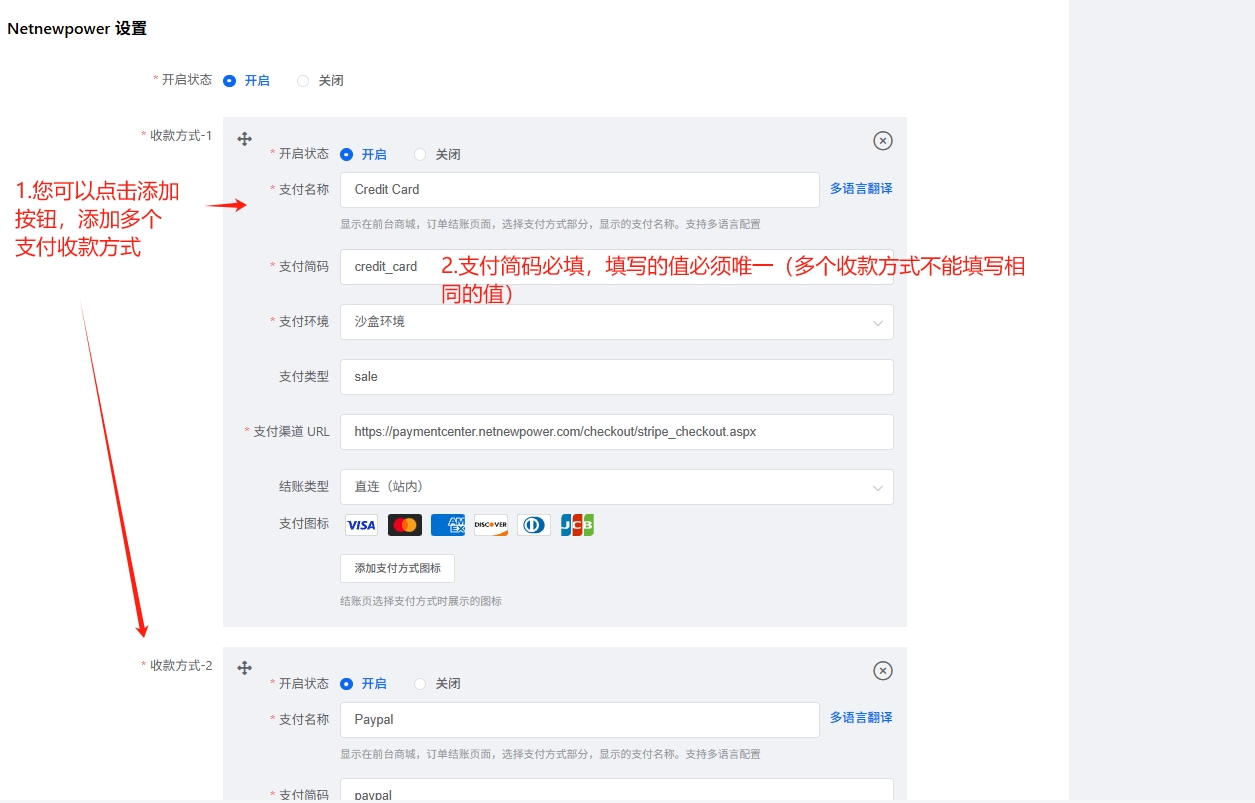Click drag handle icon of 收款方式-2
The image size is (1255, 803).
point(244,668)
